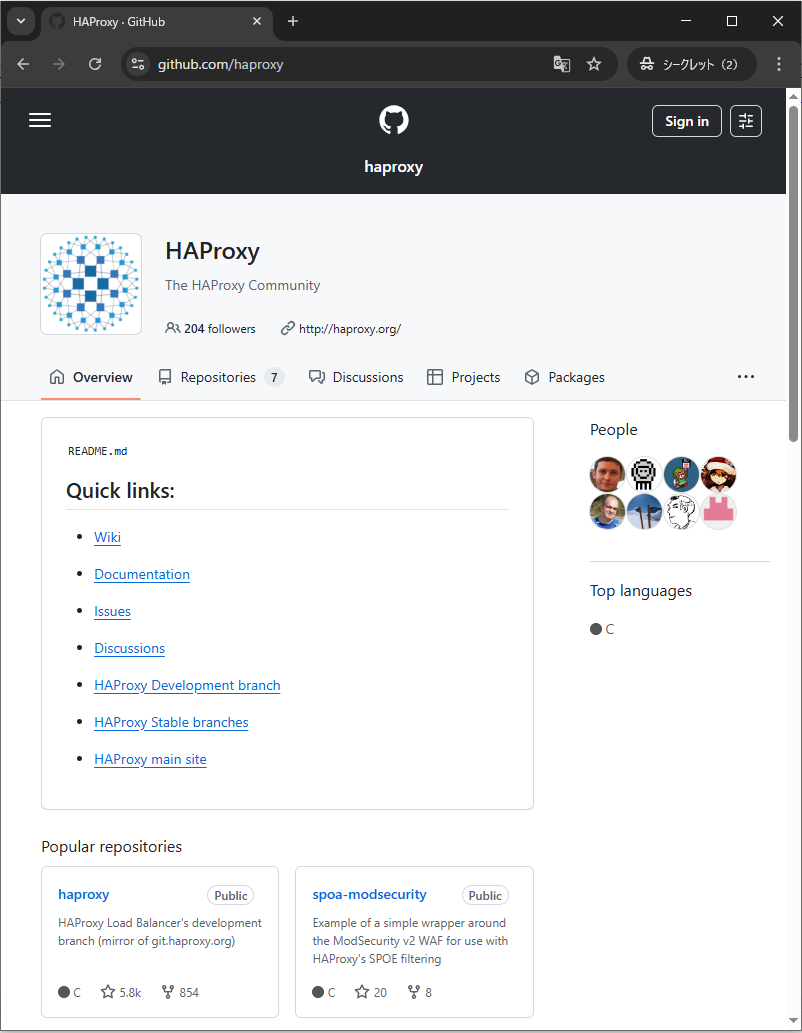View spoa-modsecurity 20 stargazers
Image resolution: width=802 pixels, height=1033 pixels.
[x=371, y=992]
